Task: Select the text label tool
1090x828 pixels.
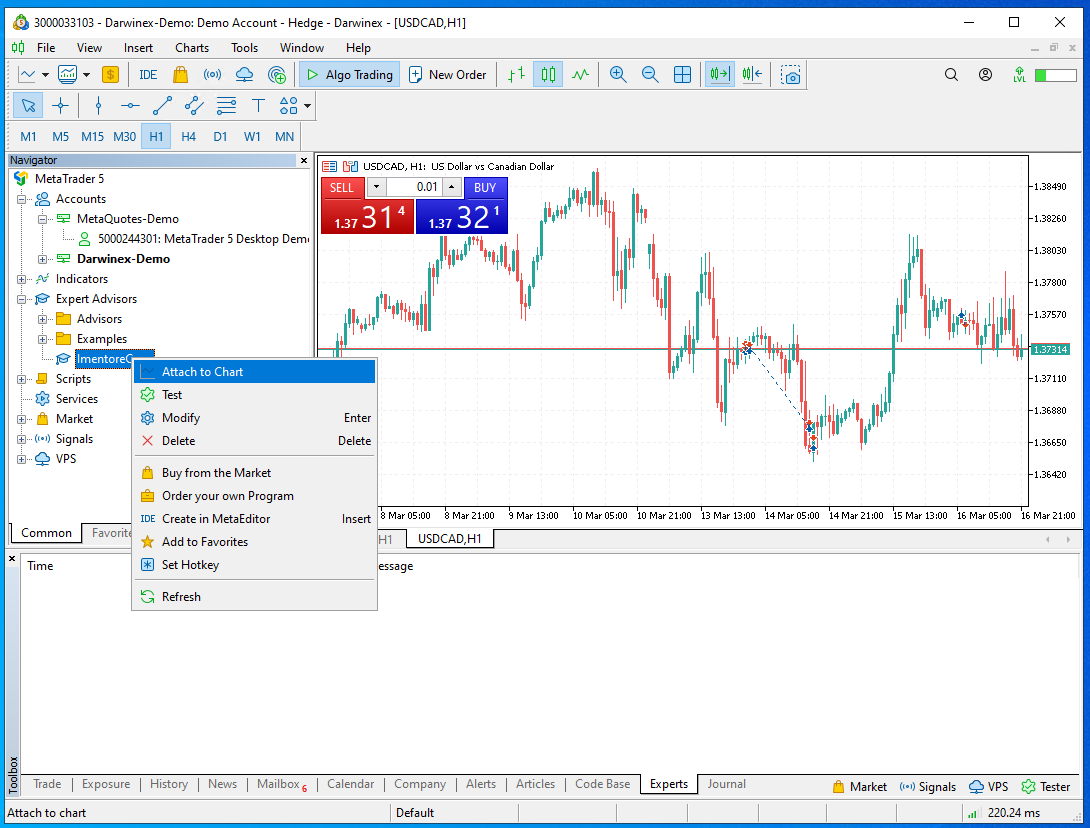Action: pyautogui.click(x=258, y=106)
